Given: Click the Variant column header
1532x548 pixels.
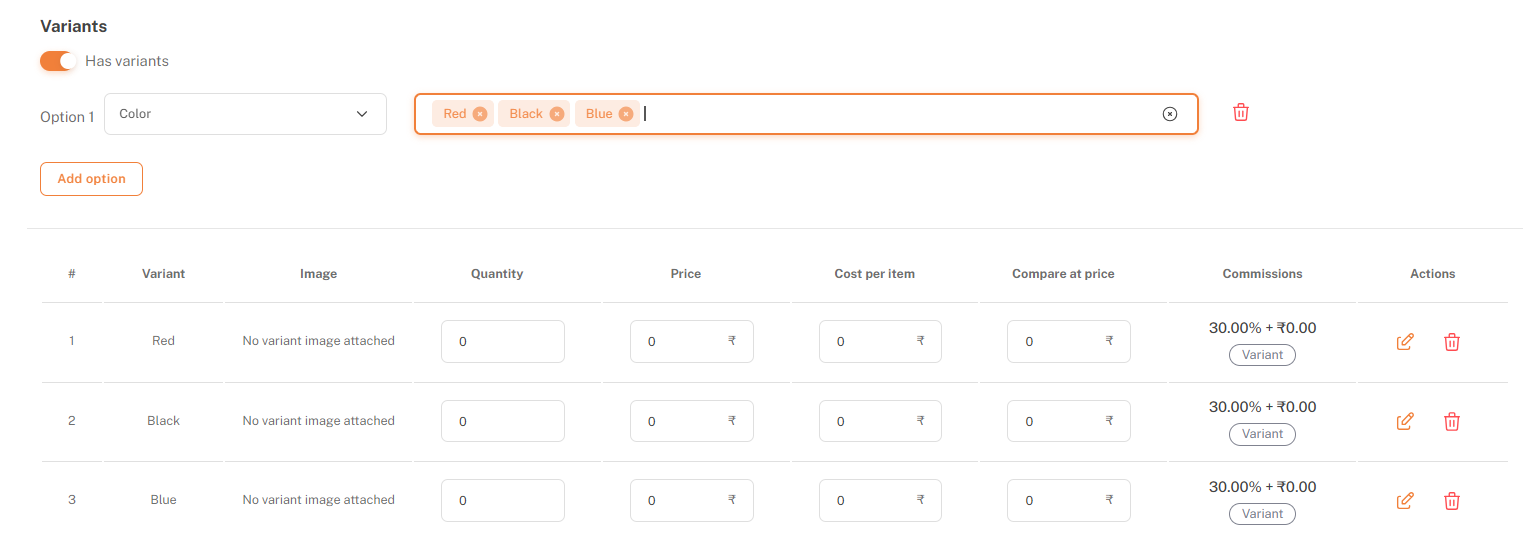Looking at the screenshot, I should click(x=163, y=274).
